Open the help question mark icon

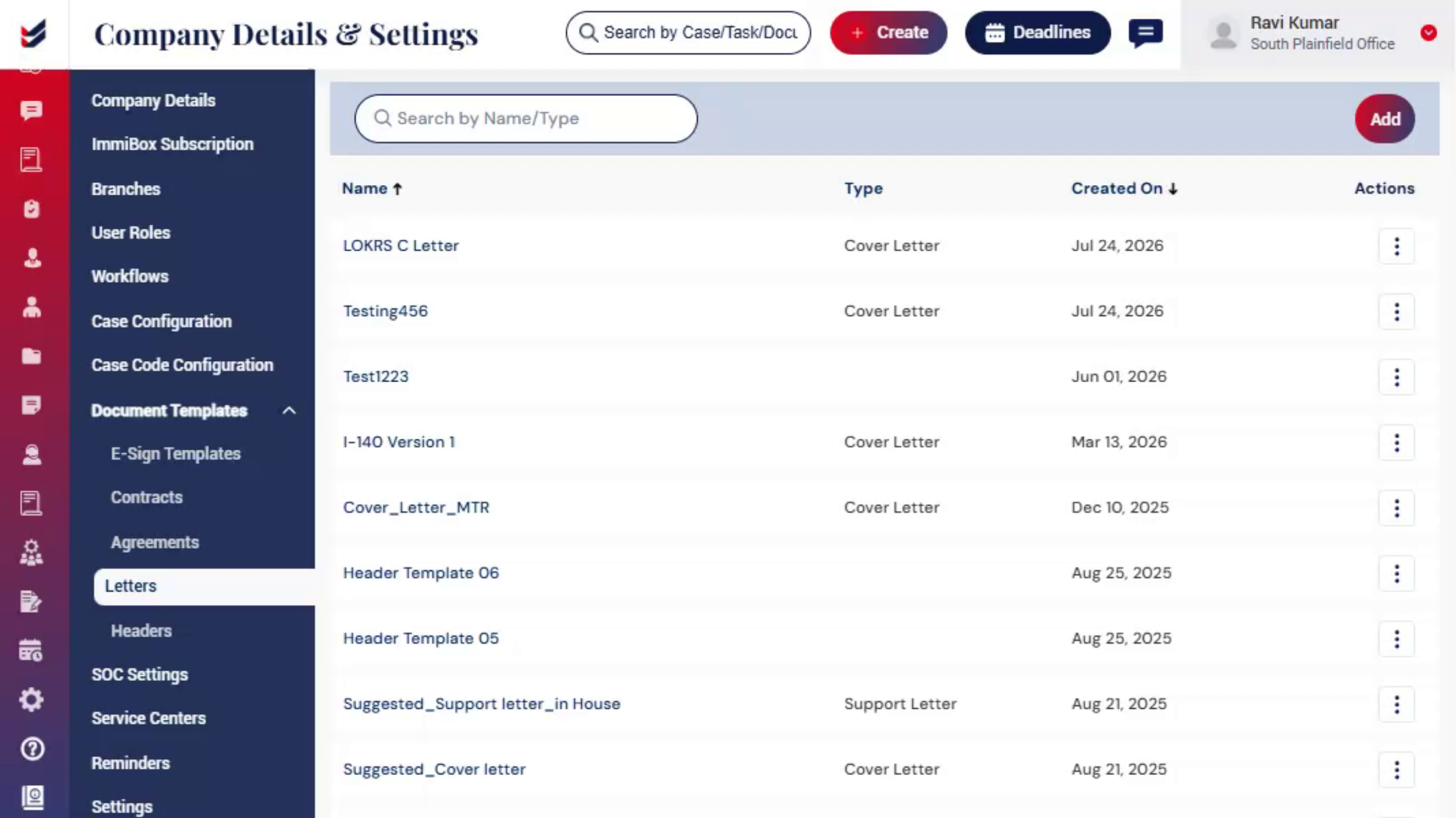coord(32,749)
